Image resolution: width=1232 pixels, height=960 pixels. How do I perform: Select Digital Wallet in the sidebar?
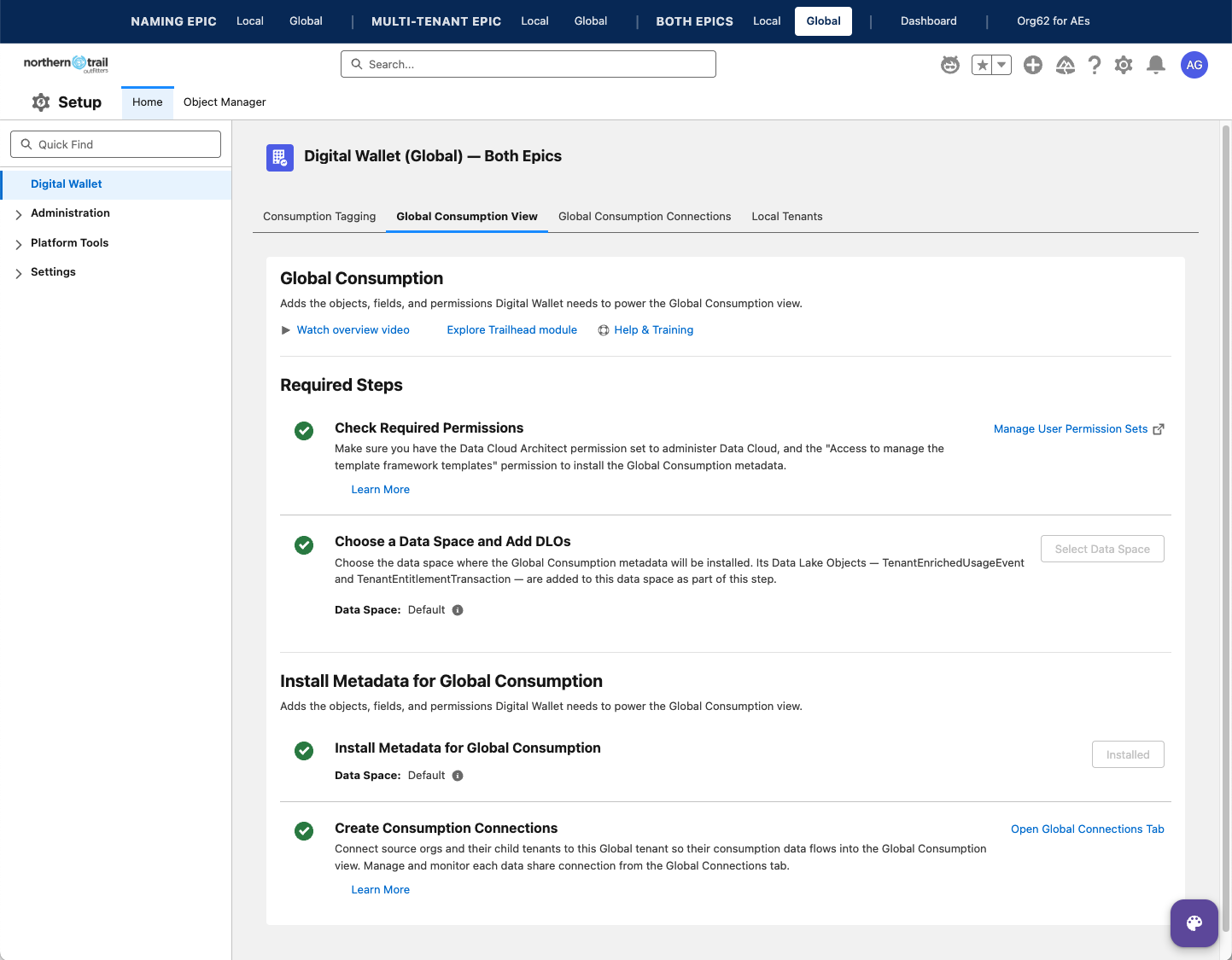tap(116, 184)
